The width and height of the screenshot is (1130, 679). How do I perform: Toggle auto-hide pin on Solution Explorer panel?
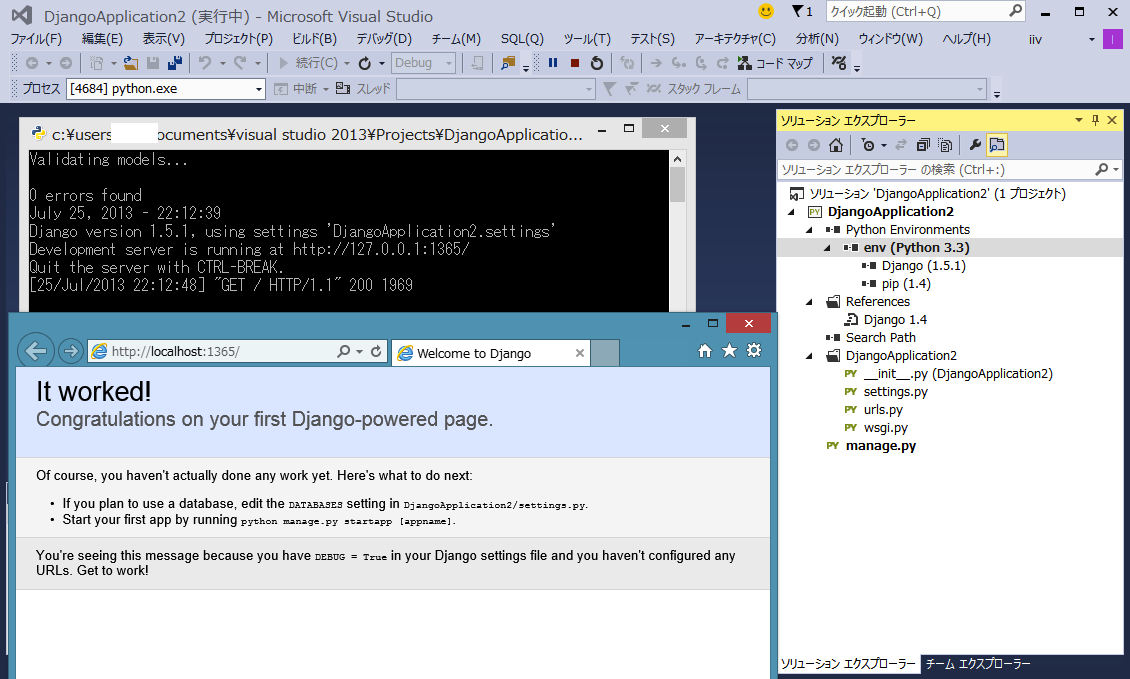1096,120
